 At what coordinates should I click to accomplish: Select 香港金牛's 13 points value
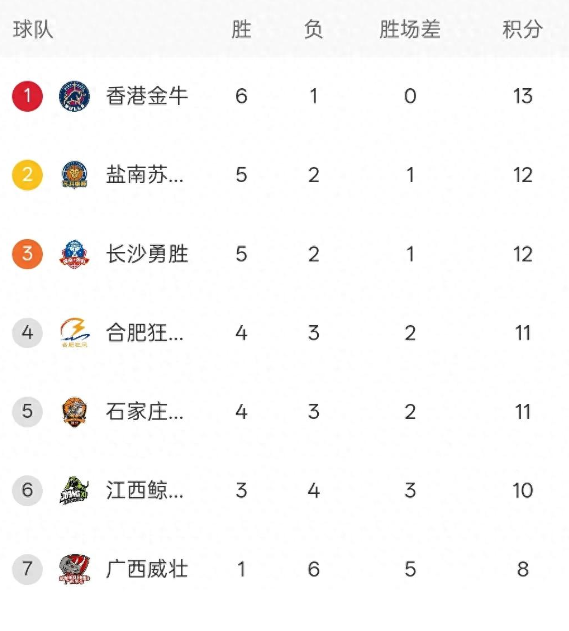523,96
